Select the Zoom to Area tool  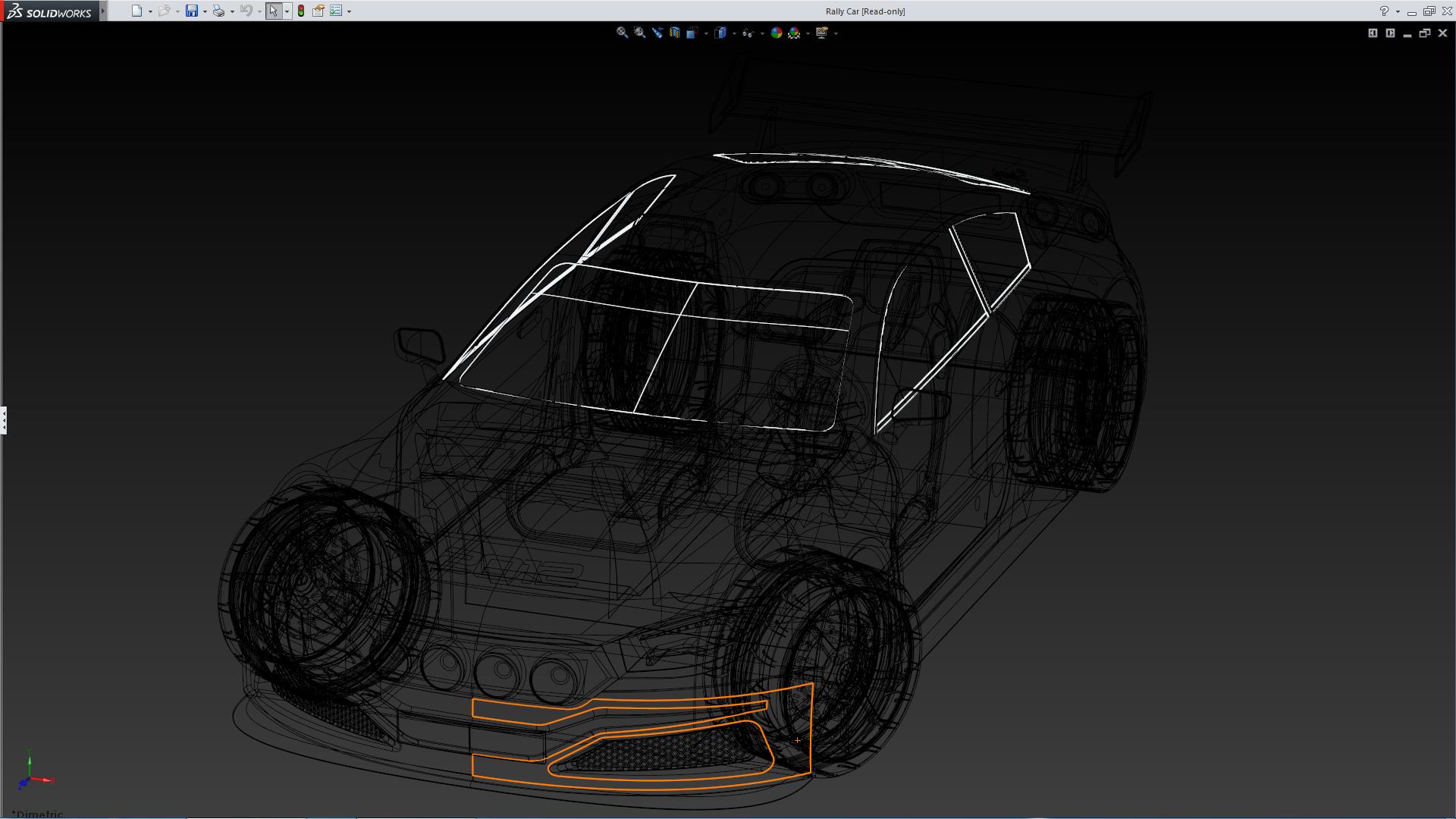(x=639, y=33)
